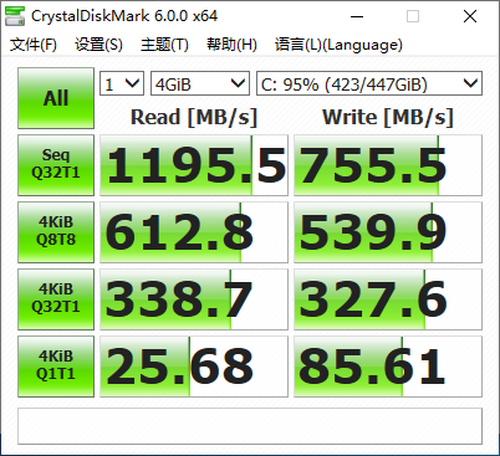Open the 语言(L)(Language) menu
The height and width of the screenshot is (456, 500).
tap(339, 44)
